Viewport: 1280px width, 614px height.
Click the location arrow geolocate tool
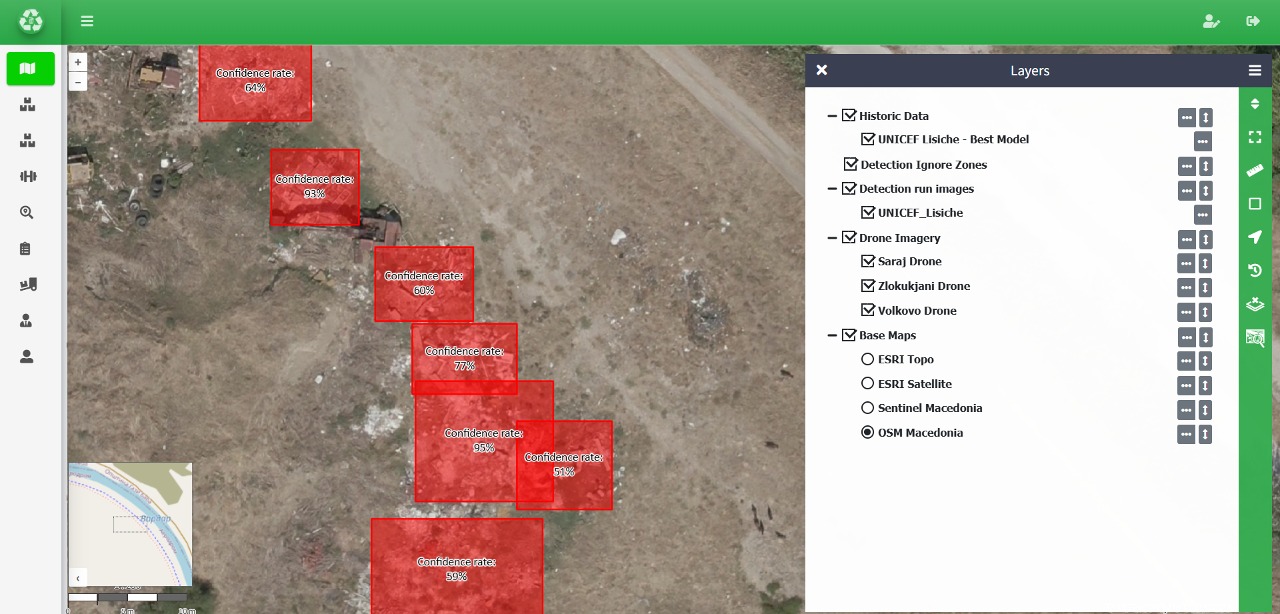1255,237
